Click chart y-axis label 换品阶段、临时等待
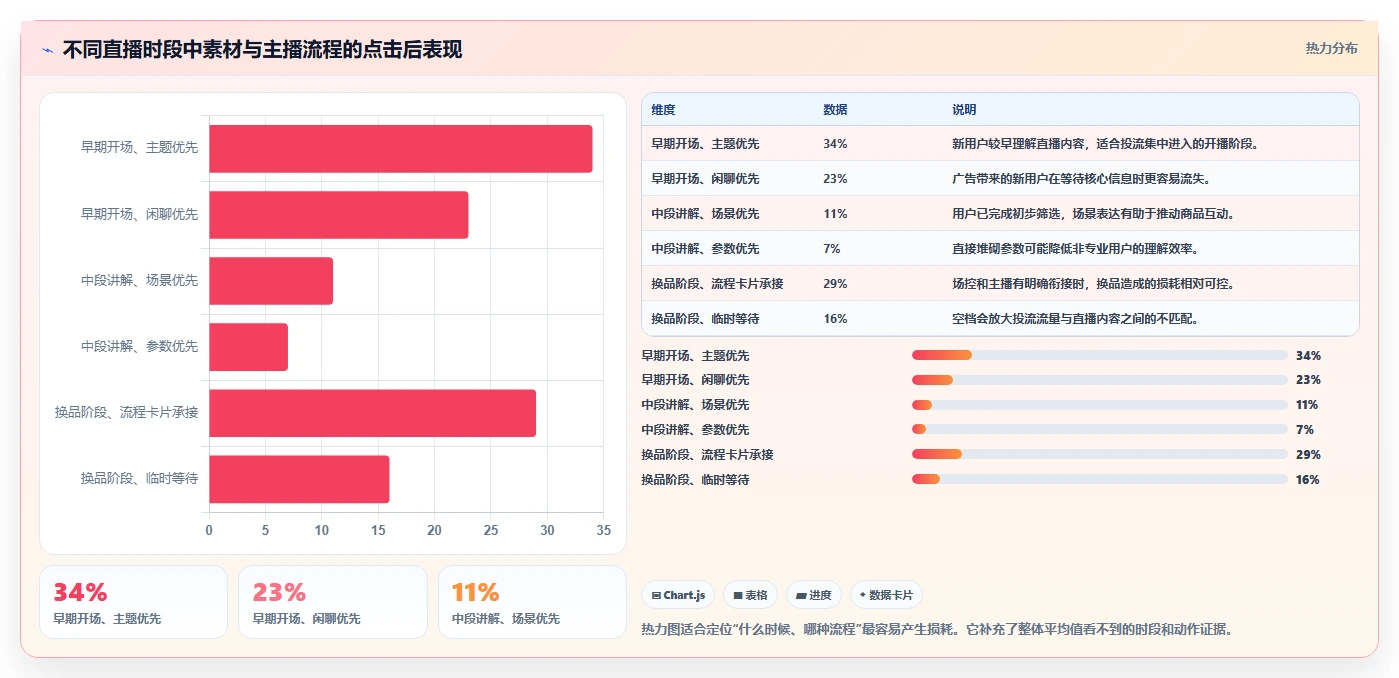The image size is (1399, 678). point(139,479)
